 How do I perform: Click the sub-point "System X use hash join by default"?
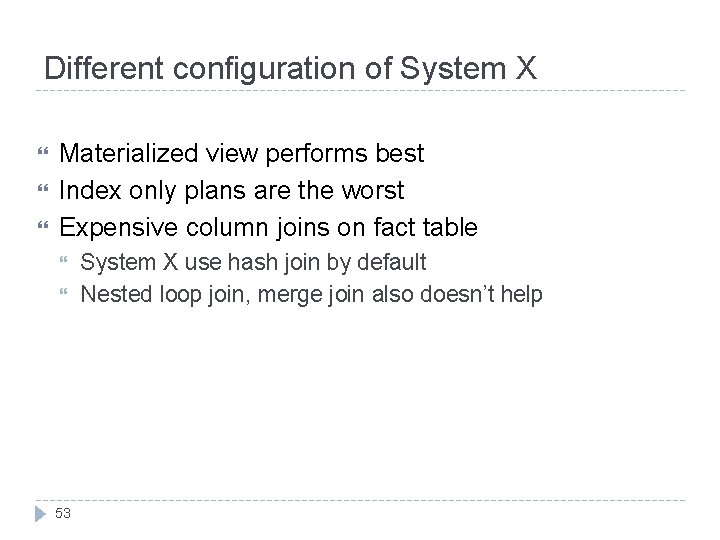coord(253,262)
